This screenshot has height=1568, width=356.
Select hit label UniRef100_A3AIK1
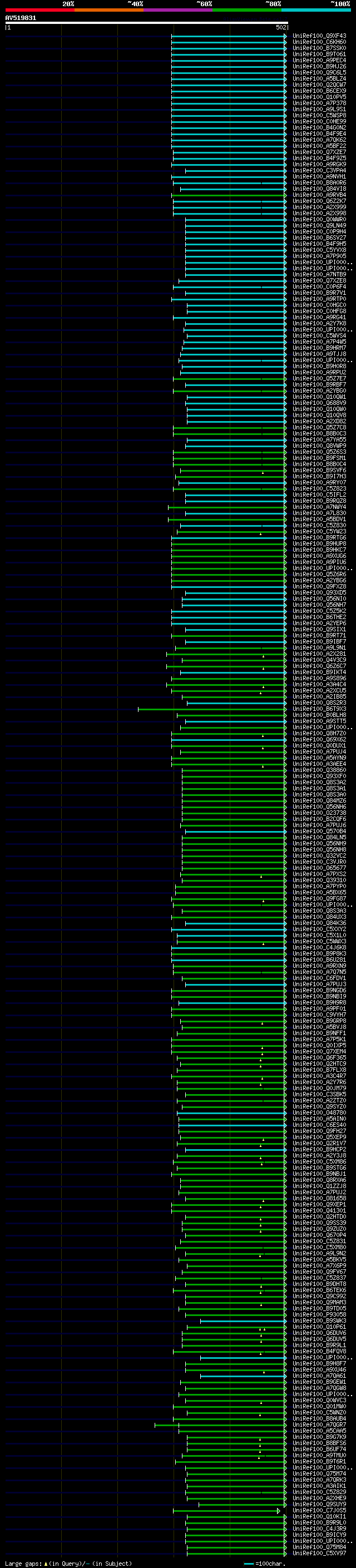[319, 1486]
